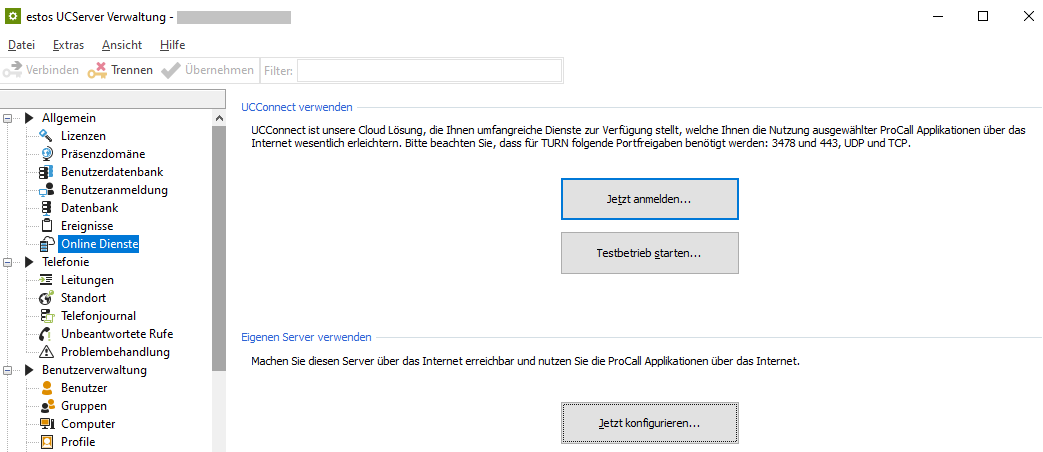
Task: Collapse the Benutzerverwaltung tree node
Action: point(8,370)
